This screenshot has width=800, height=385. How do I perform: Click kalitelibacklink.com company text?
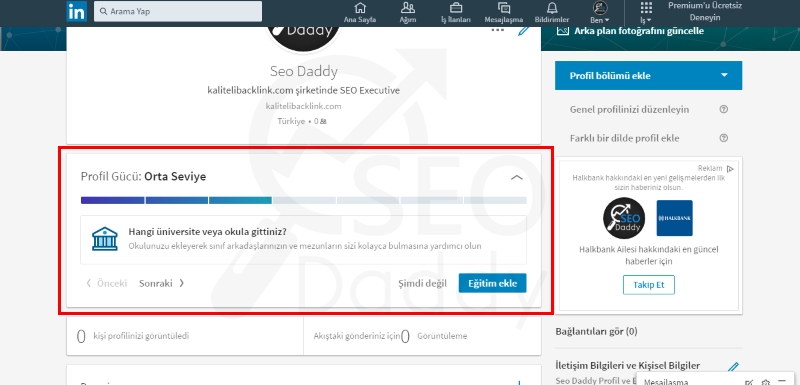click(x=303, y=106)
